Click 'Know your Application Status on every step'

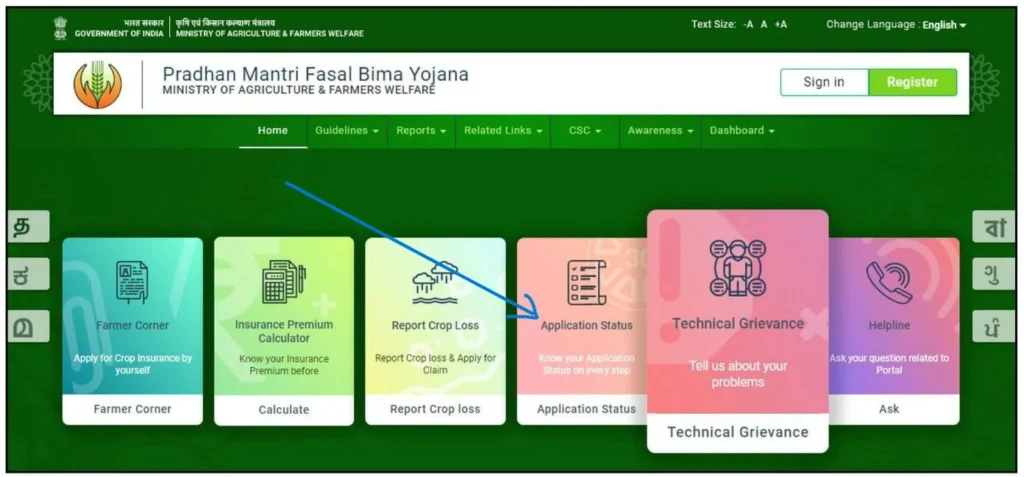pyautogui.click(x=586, y=364)
